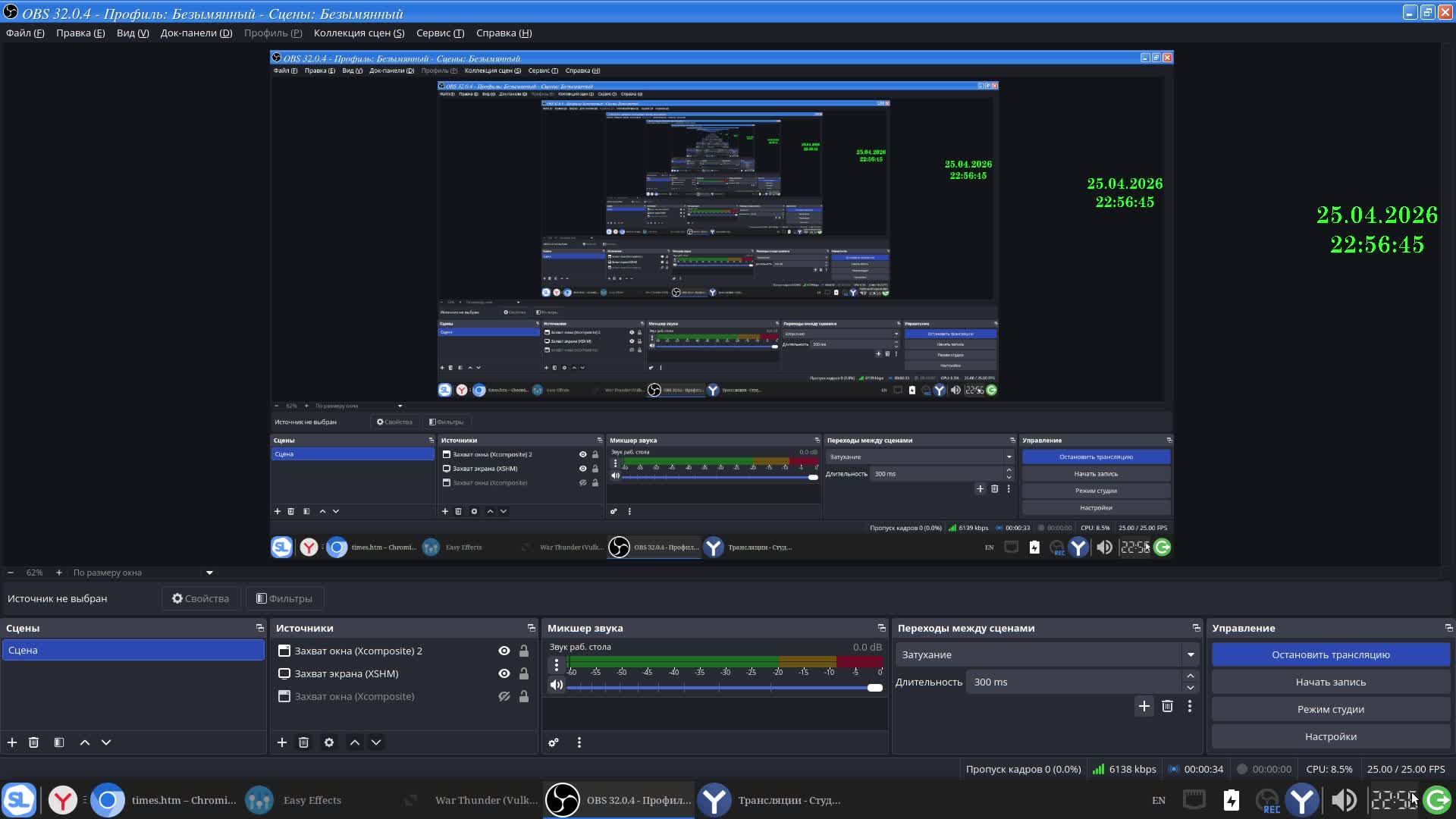The image size is (1456, 819).
Task: Open advanced audio properties gears icon
Action: [554, 742]
